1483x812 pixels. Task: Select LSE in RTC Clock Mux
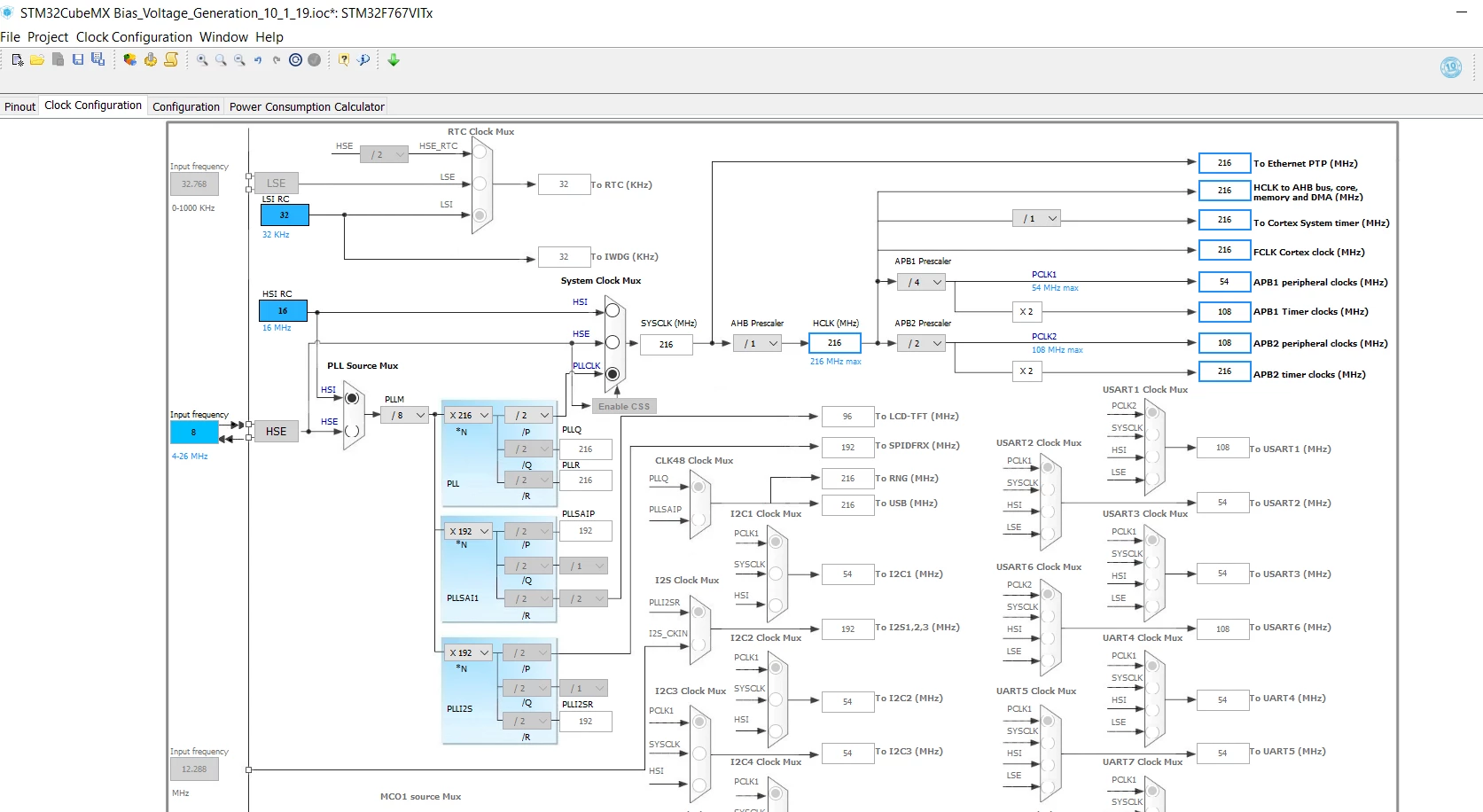(x=480, y=183)
